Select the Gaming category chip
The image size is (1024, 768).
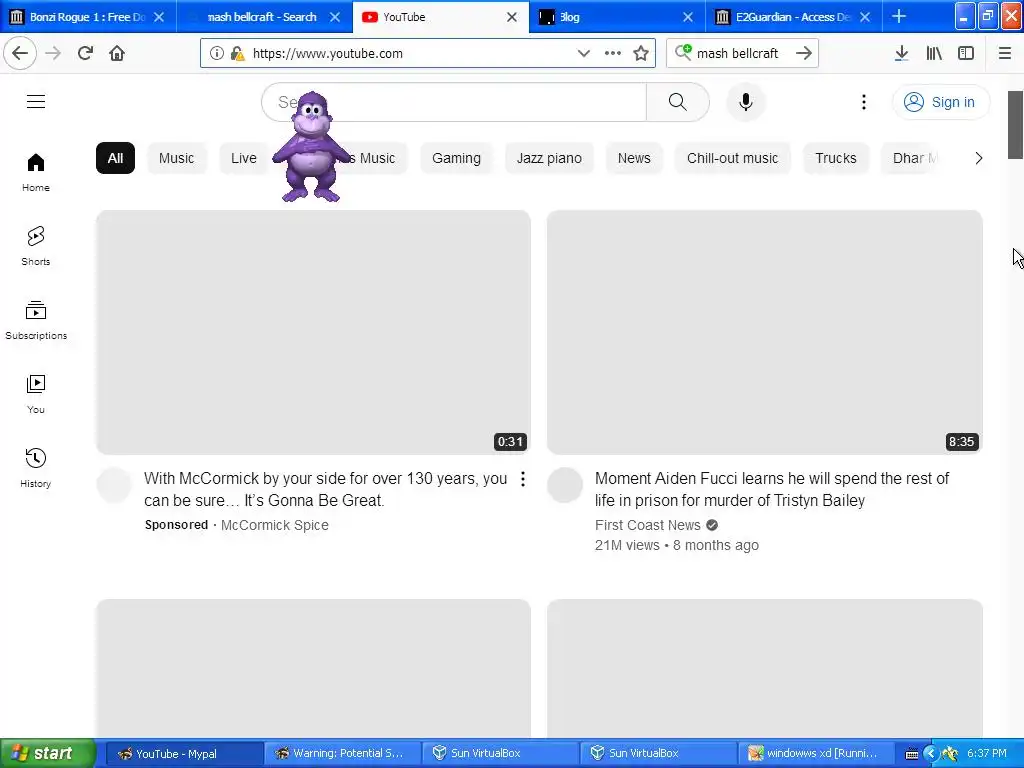(456, 158)
